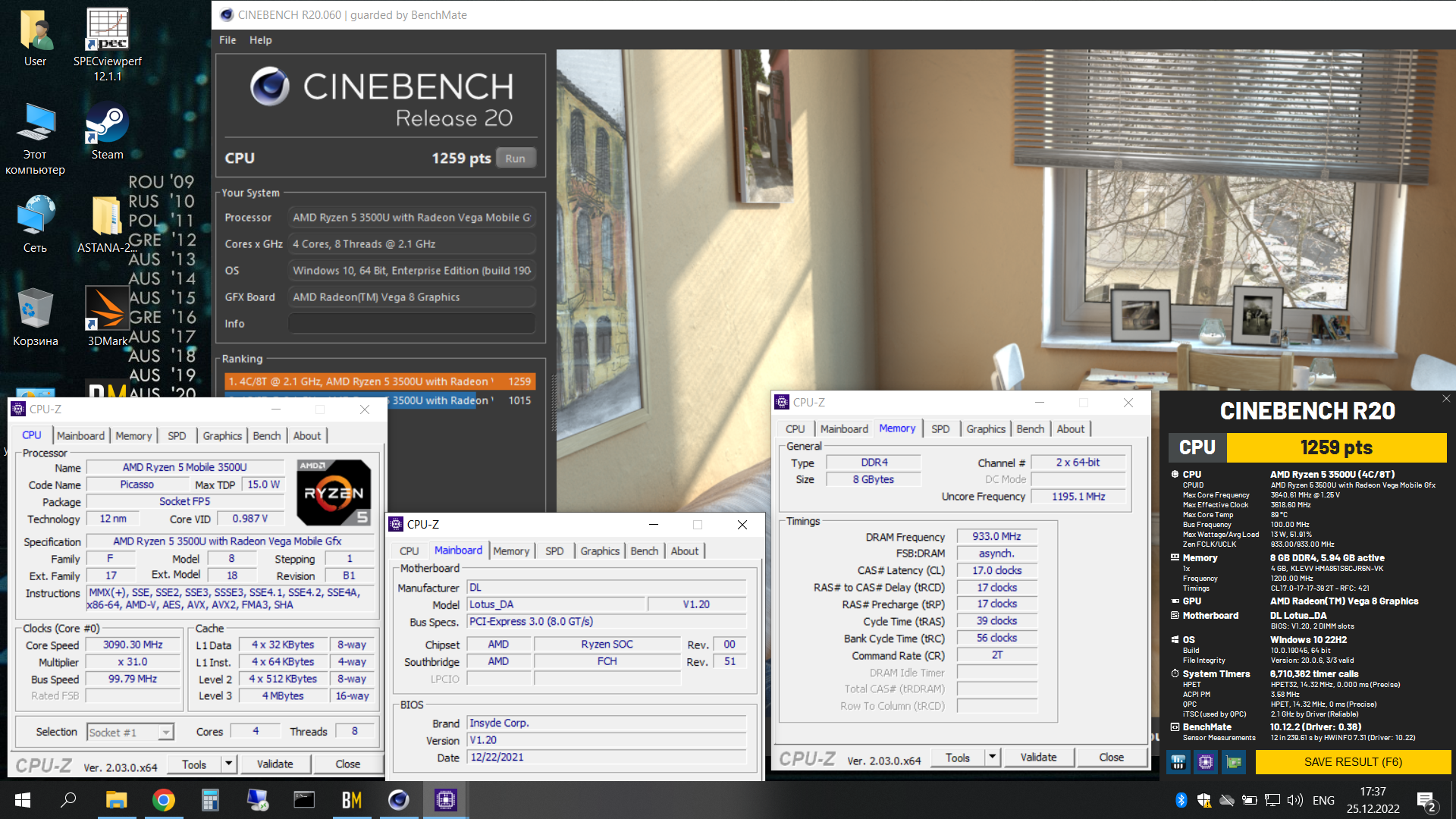
Task: Open Bench tab in the left CPU-Z window
Action: pyautogui.click(x=266, y=435)
